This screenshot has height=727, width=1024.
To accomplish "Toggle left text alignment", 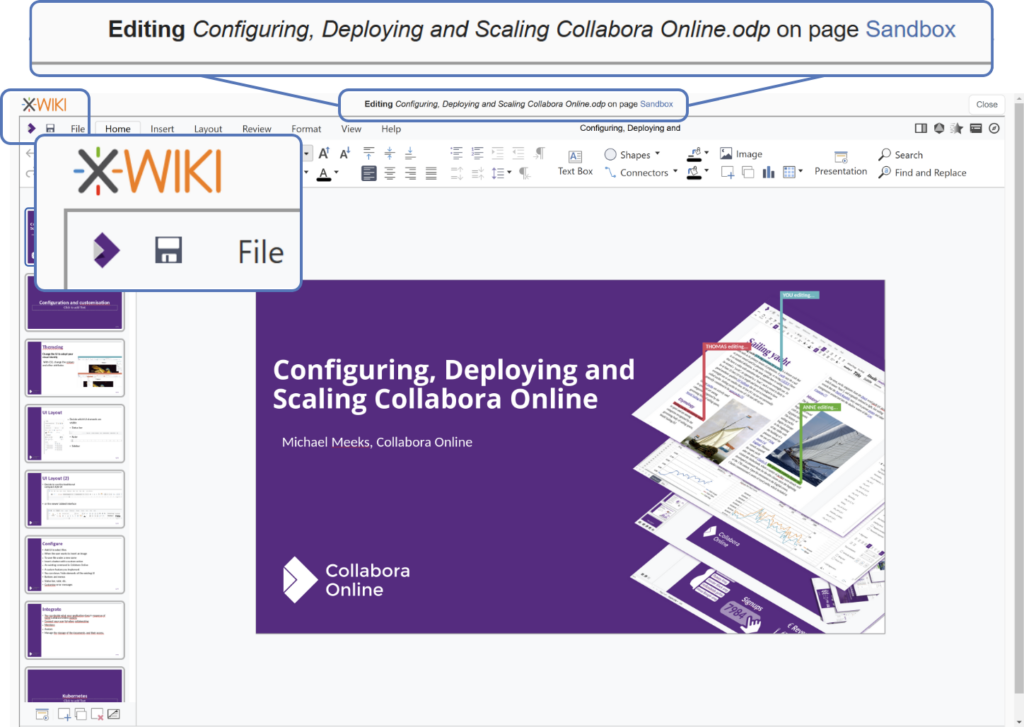I will [x=369, y=173].
